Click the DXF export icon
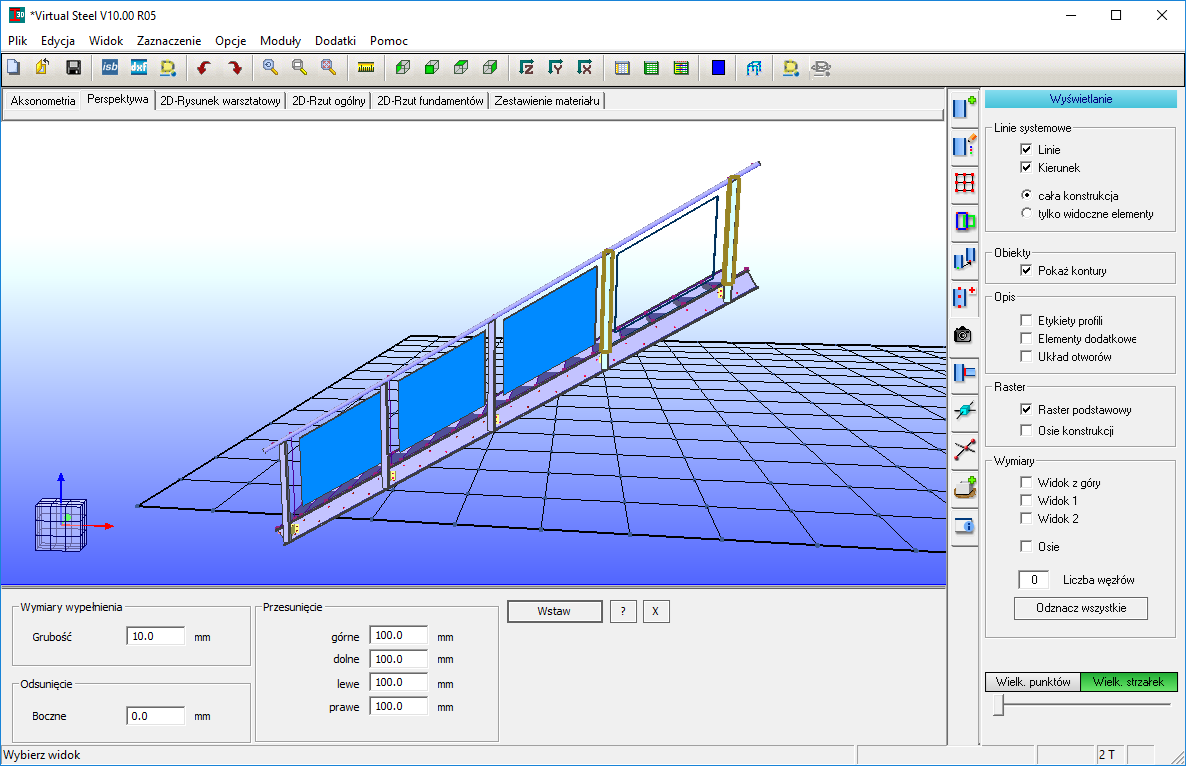This screenshot has height=766, width=1186. (x=139, y=68)
